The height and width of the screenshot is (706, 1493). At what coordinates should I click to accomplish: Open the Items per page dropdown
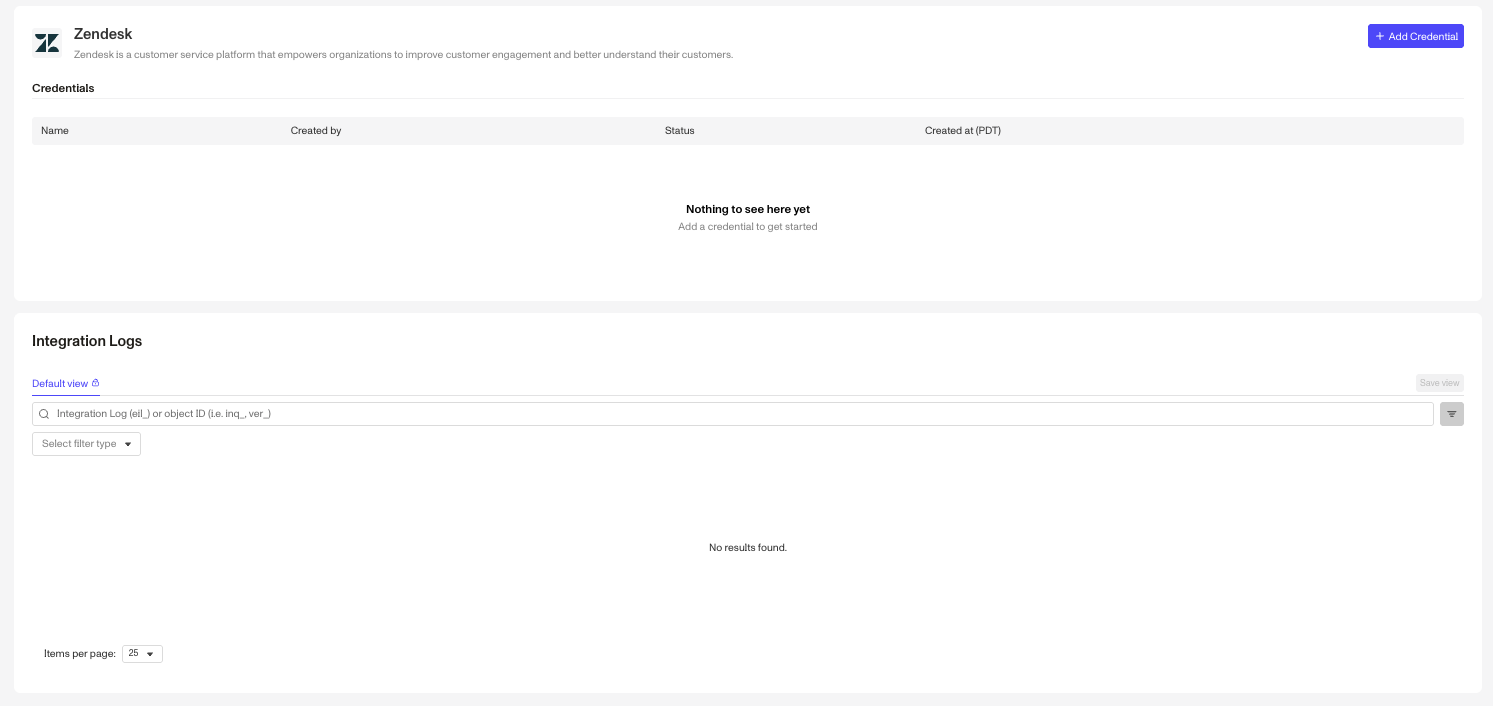click(x=142, y=654)
